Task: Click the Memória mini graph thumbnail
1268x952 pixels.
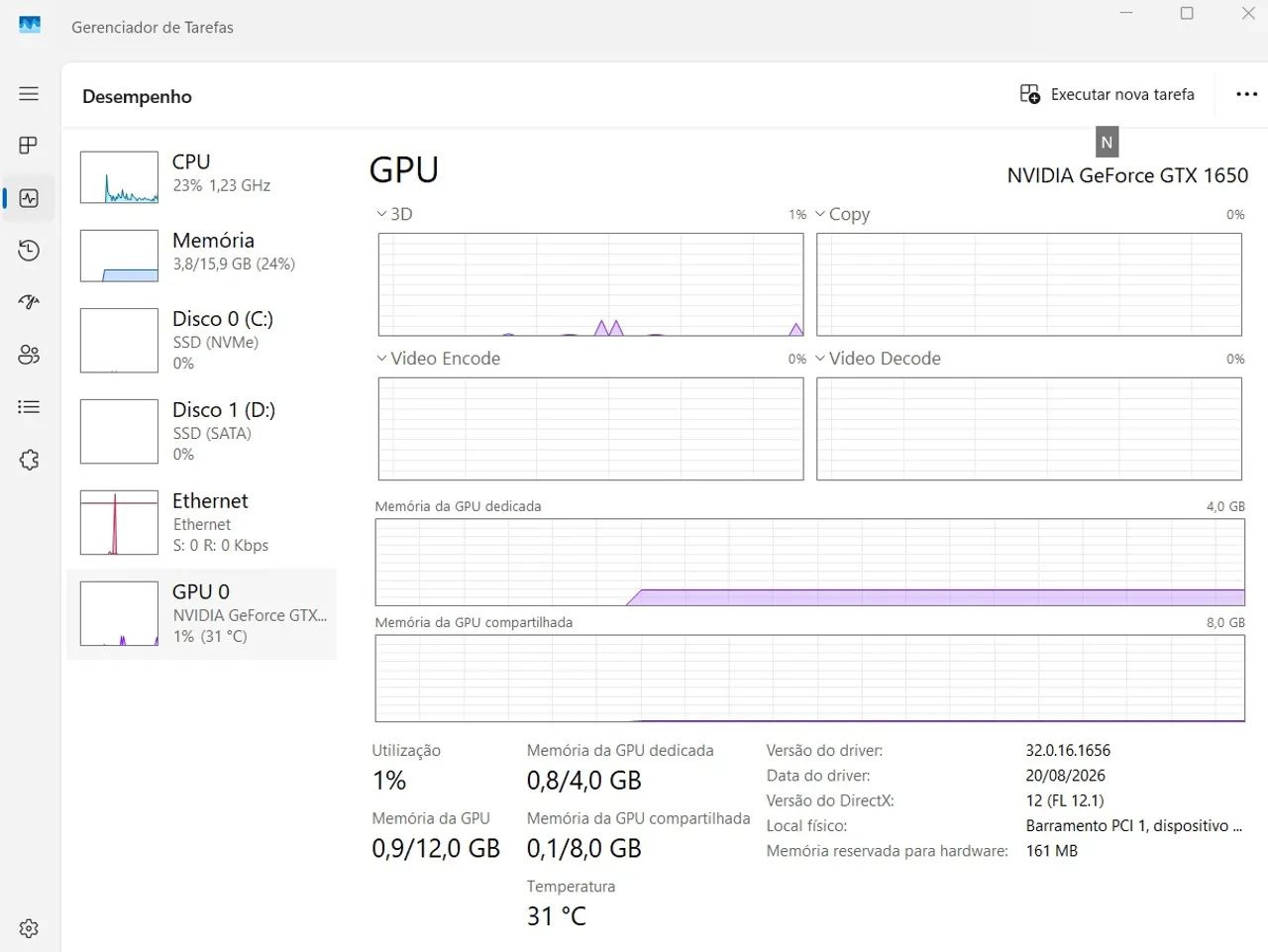Action: [119, 256]
